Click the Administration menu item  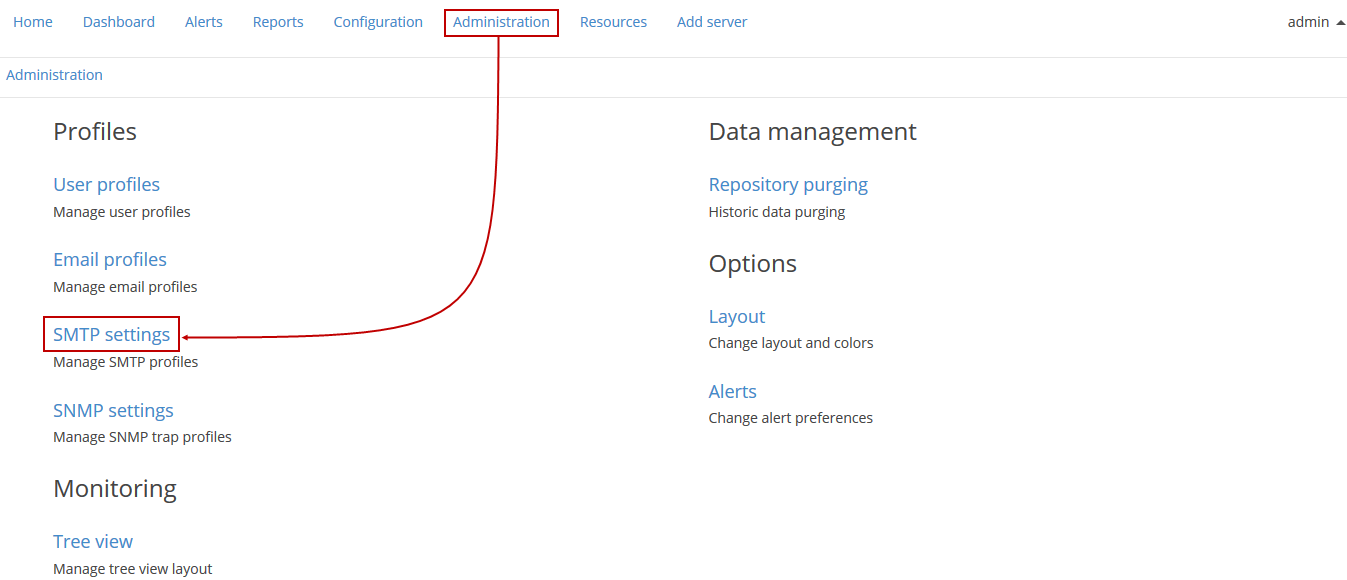click(x=501, y=22)
